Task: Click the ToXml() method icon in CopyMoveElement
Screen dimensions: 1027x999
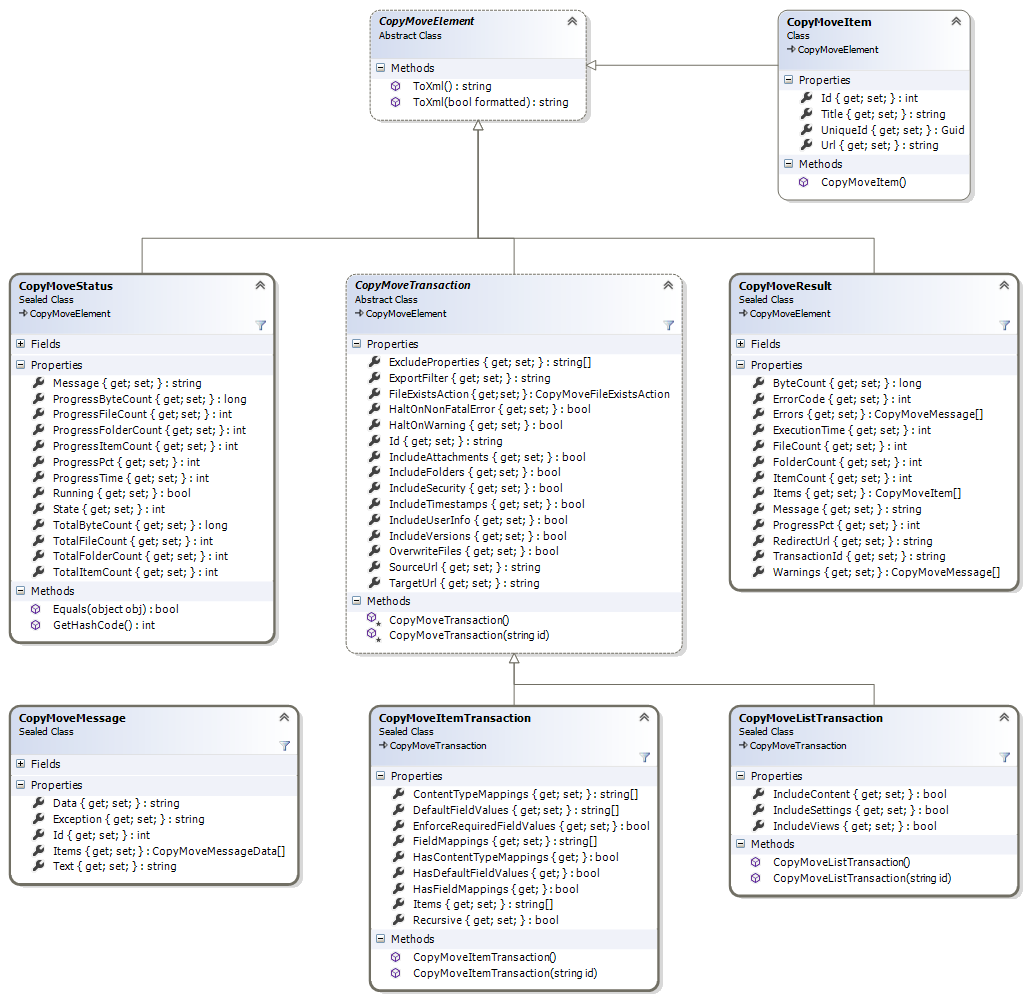Action: 396,86
